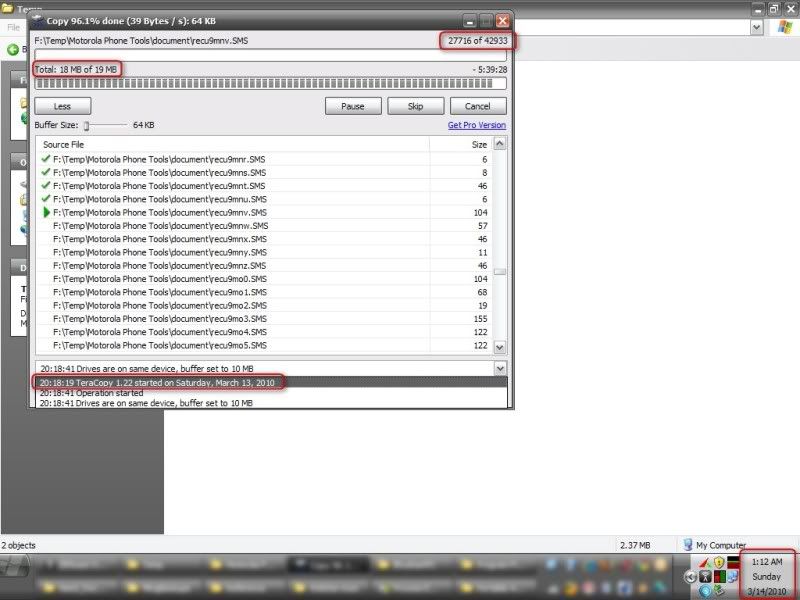Click the red signal wedge tray icon
Screen dimensions: 800x600
point(705,563)
